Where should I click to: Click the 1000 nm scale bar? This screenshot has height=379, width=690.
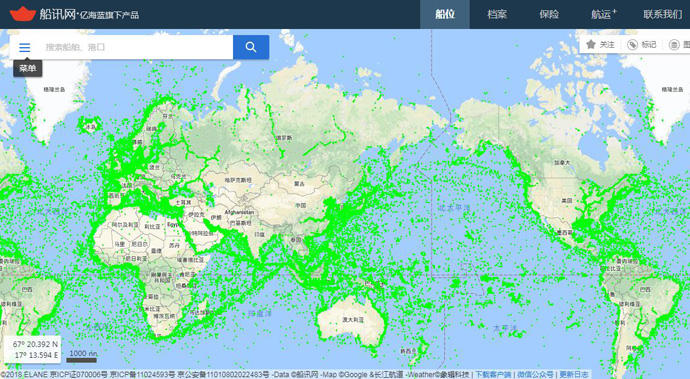[82, 357]
